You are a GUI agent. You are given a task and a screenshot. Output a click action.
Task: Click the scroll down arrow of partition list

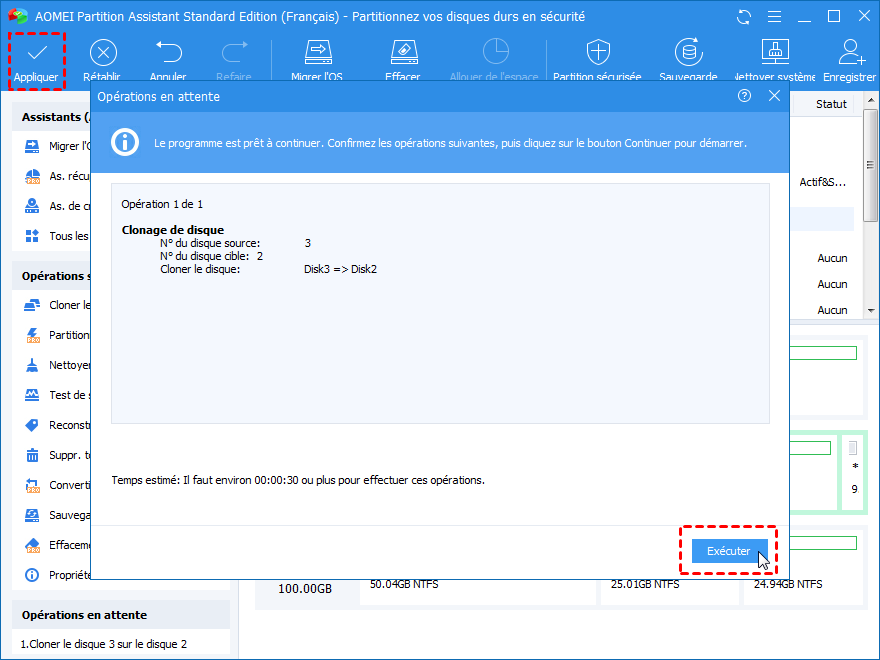(870, 310)
